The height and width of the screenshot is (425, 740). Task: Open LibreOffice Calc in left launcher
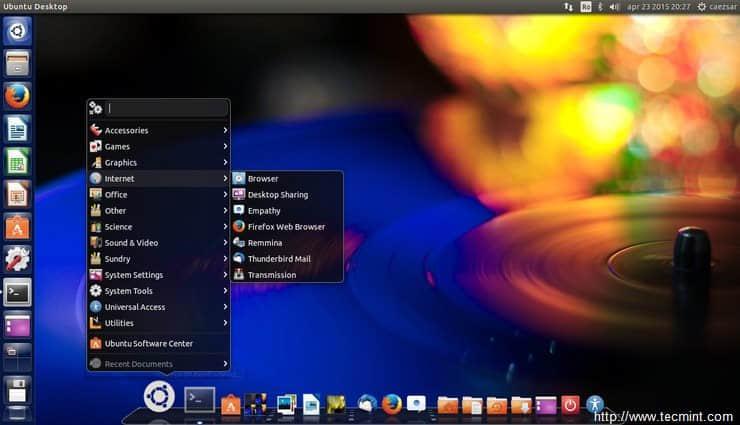click(17, 161)
